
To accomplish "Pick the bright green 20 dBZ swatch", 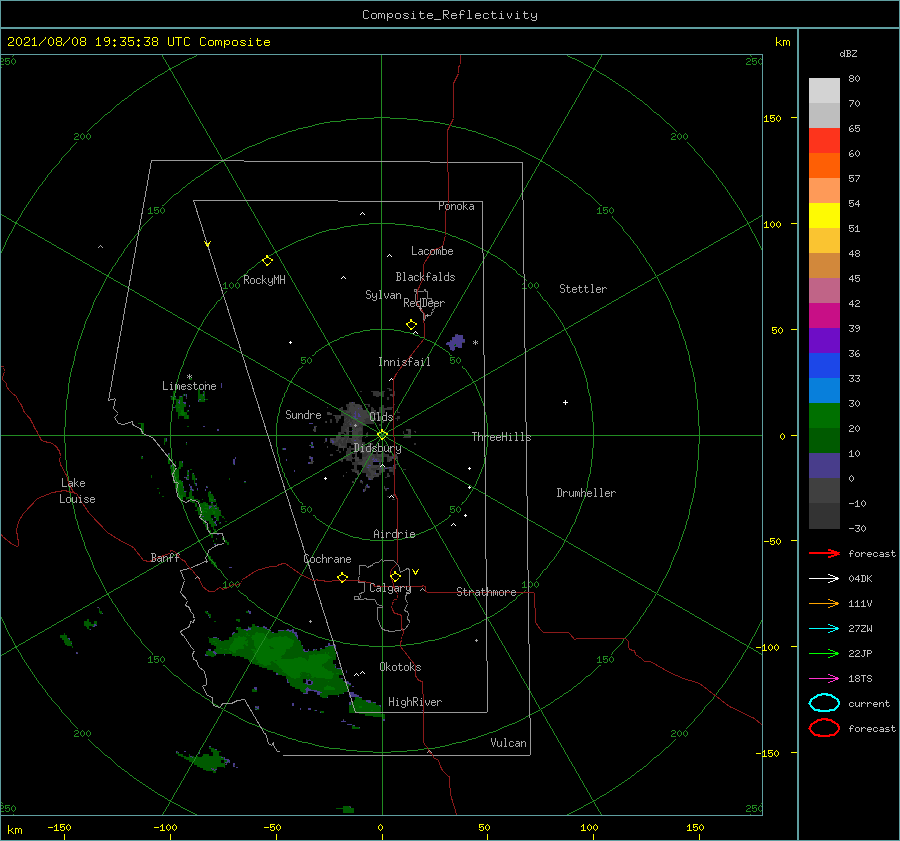I will [x=824, y=416].
